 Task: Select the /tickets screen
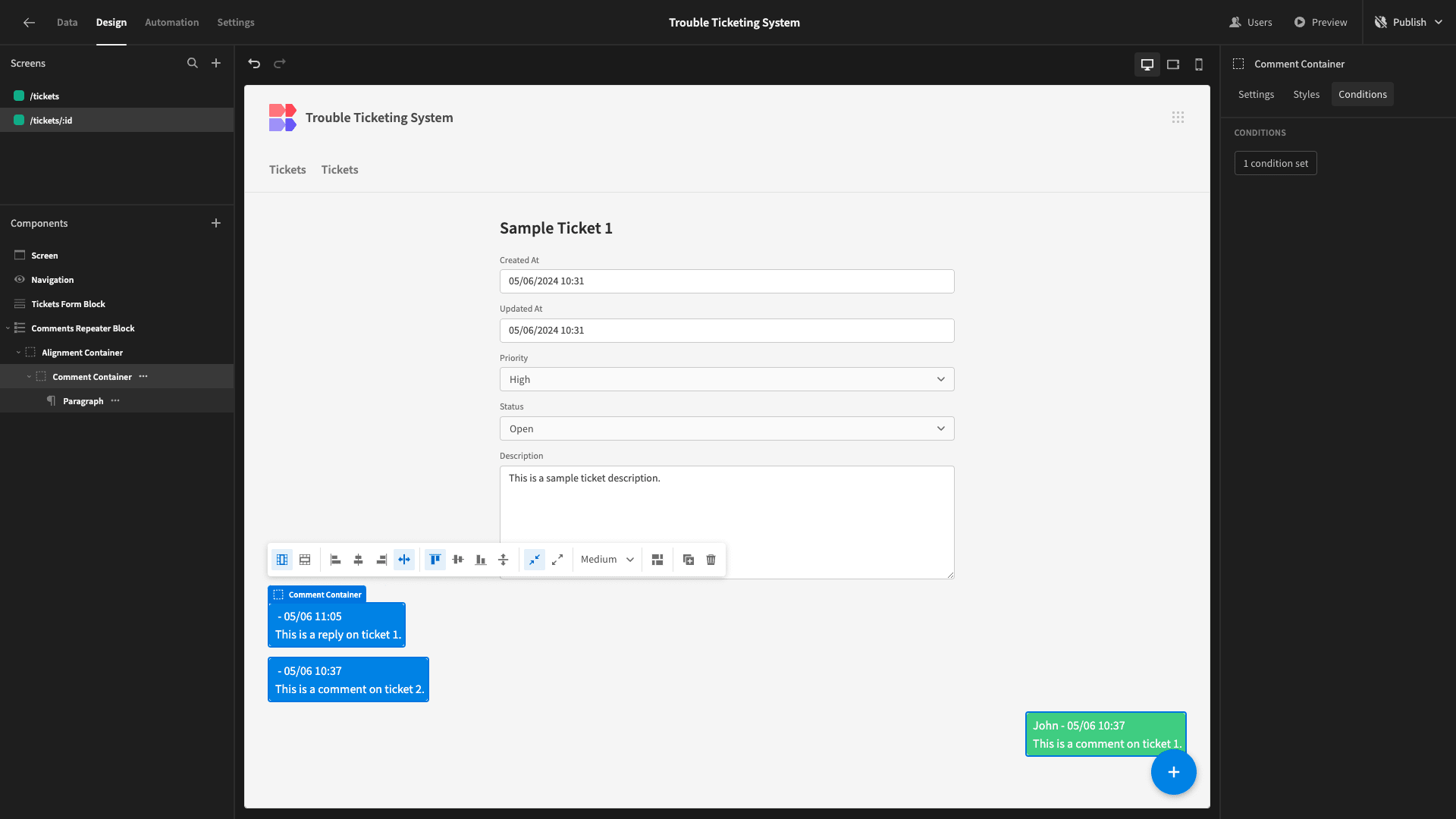click(117, 96)
